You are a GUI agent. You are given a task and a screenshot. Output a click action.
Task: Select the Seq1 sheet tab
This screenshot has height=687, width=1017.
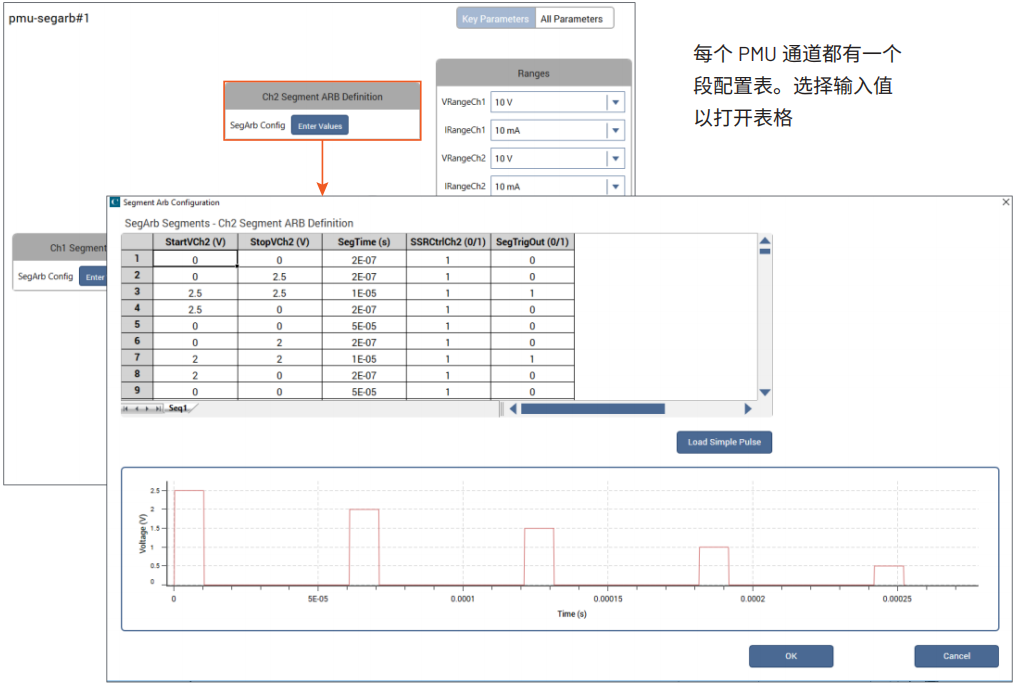pos(178,408)
